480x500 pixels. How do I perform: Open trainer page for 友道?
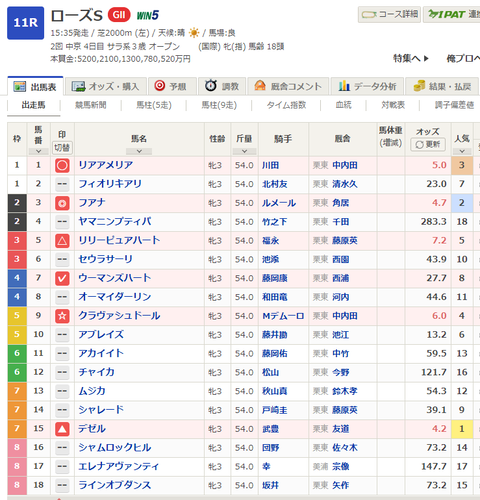coord(341,429)
